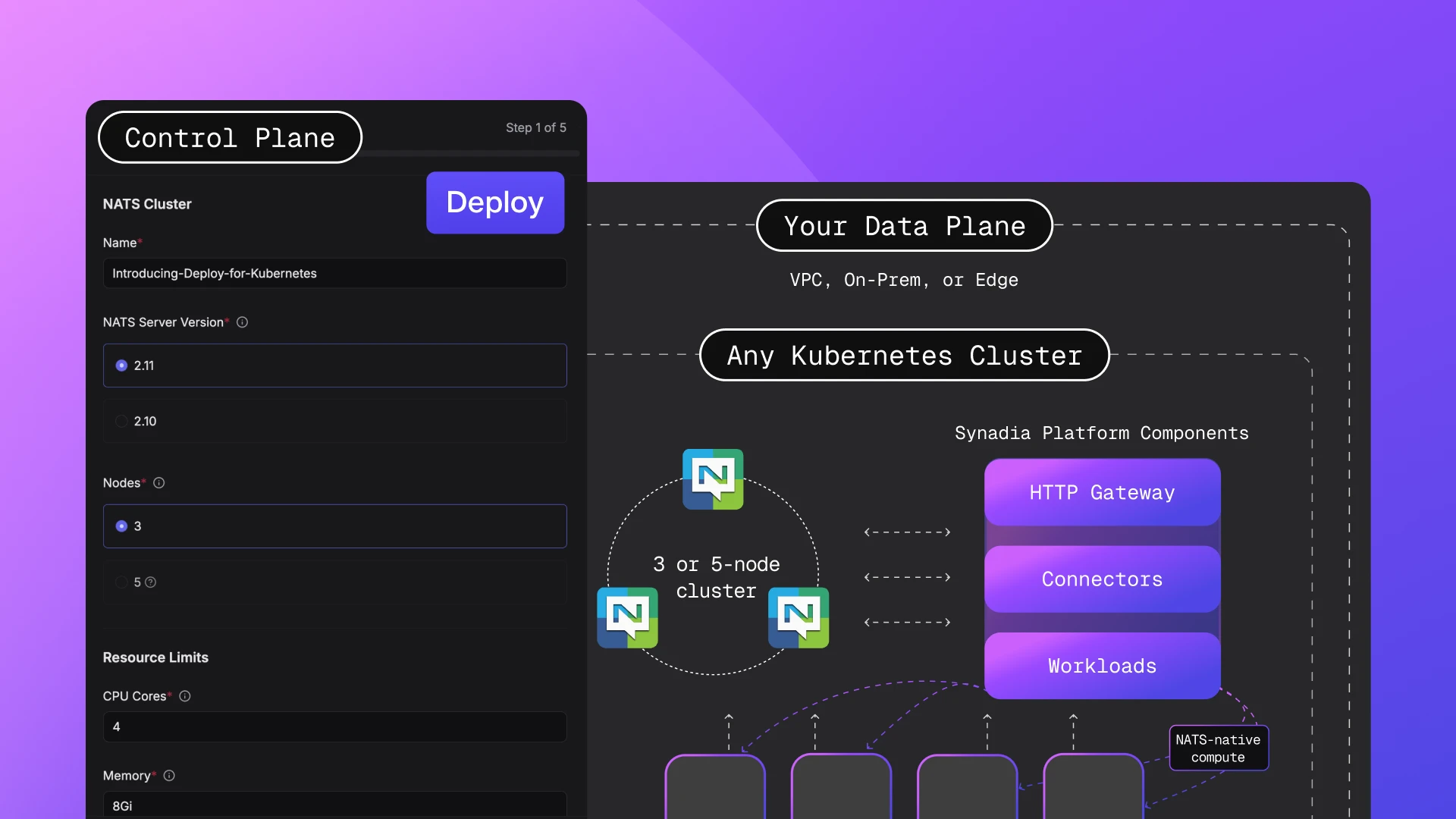
Task: Click the Name input field
Action: [x=334, y=273]
